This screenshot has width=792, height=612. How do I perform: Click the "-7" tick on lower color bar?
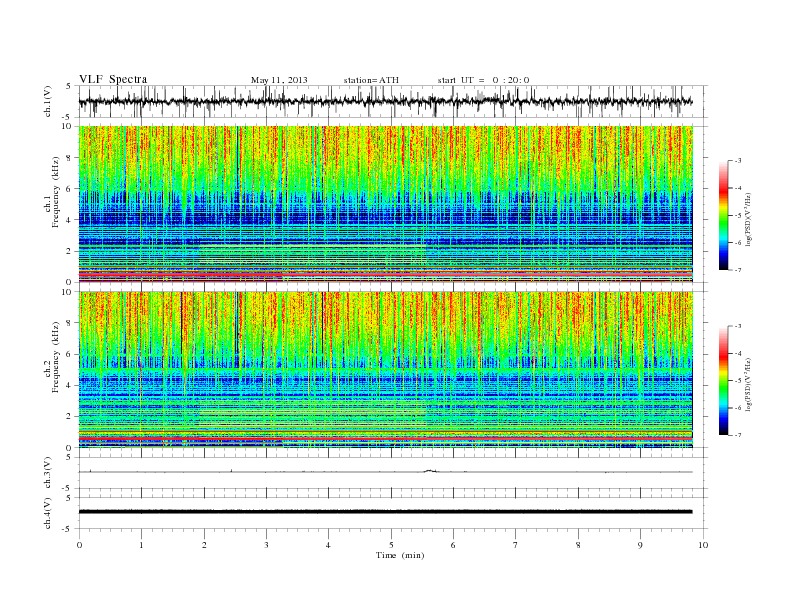(736, 435)
